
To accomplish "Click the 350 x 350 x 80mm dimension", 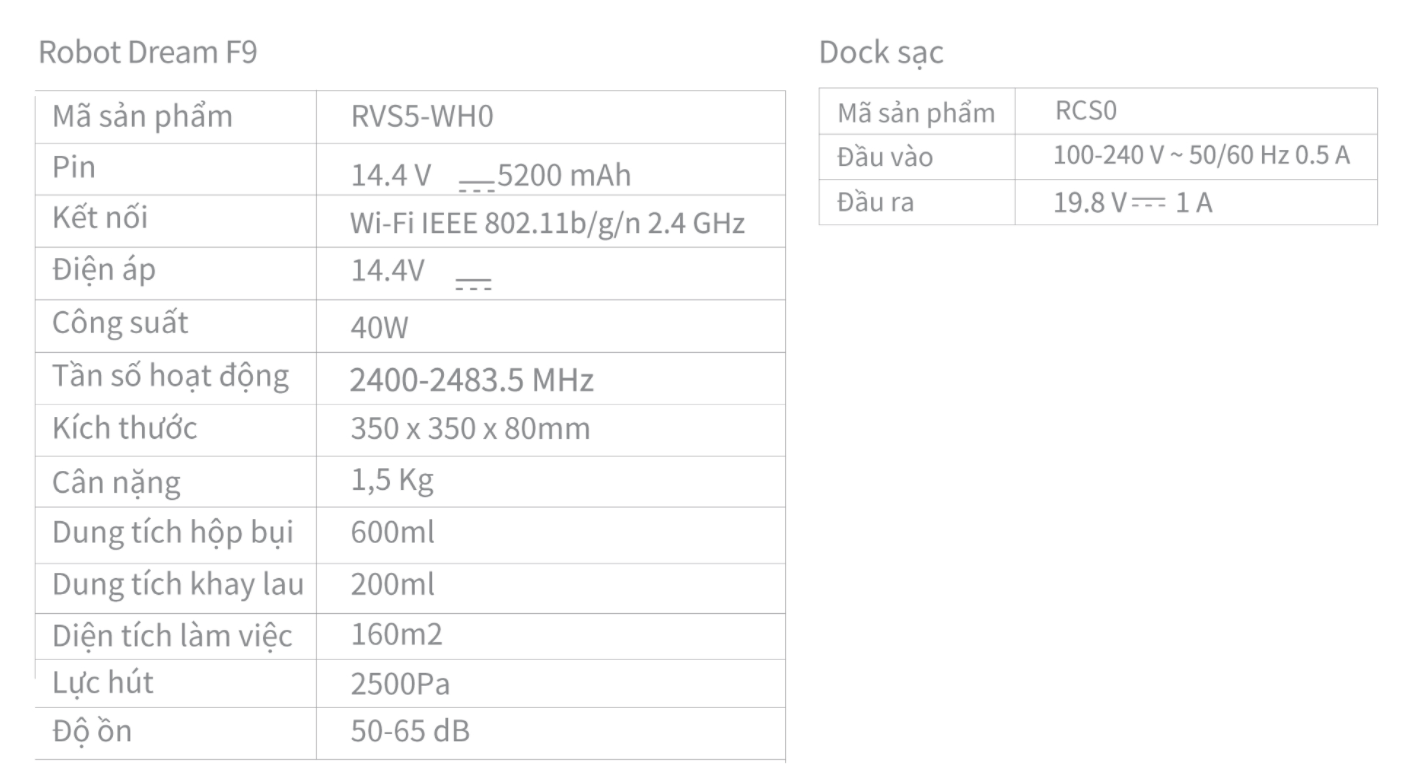I will [470, 429].
